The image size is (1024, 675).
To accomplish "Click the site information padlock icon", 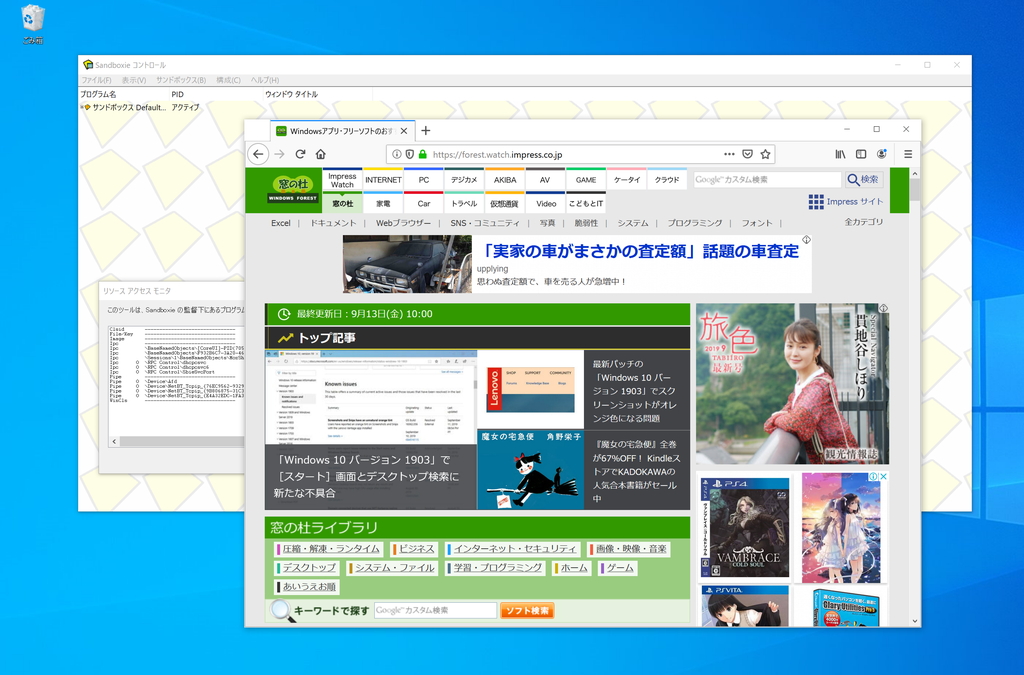I will (x=423, y=153).
